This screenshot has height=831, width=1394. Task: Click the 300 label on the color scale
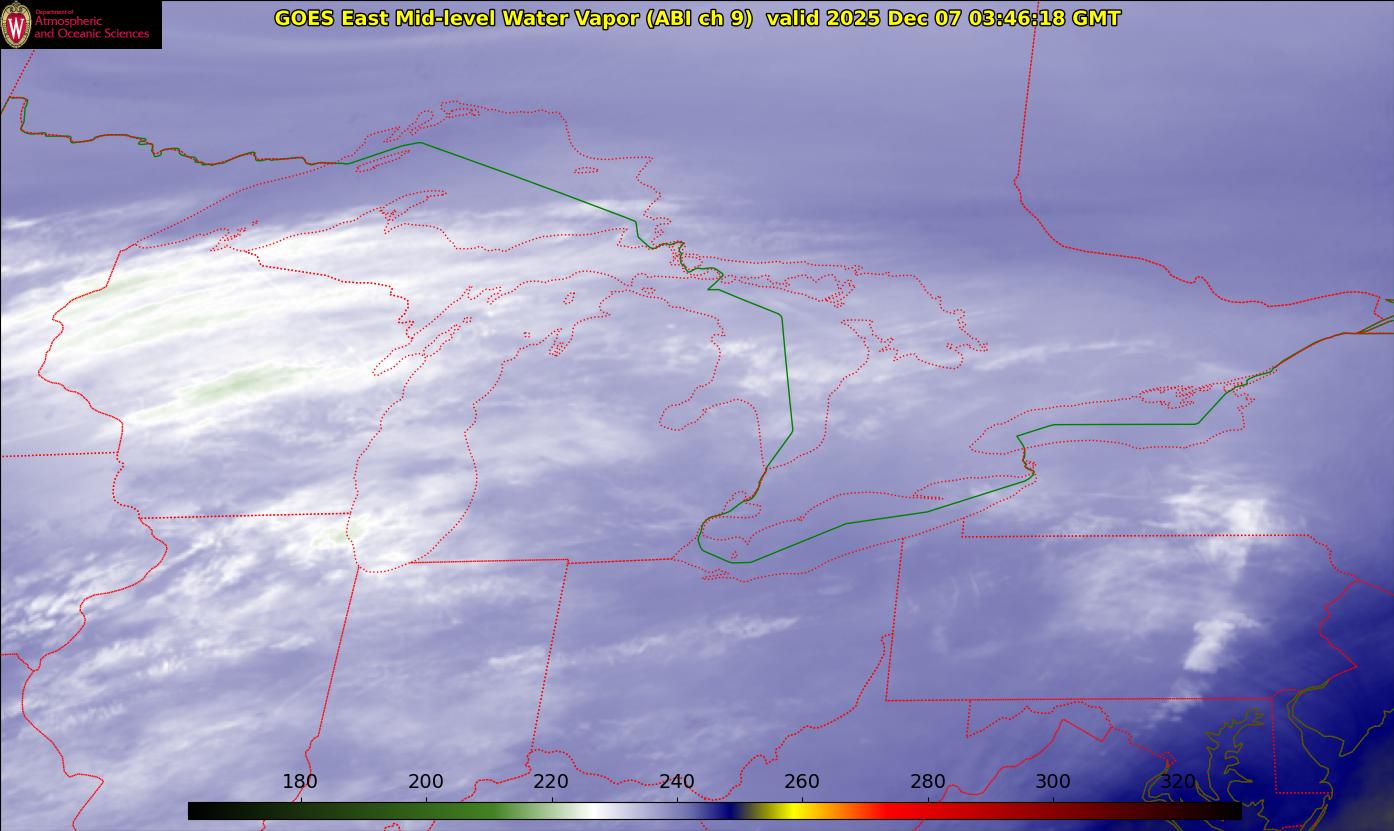(x=1053, y=782)
